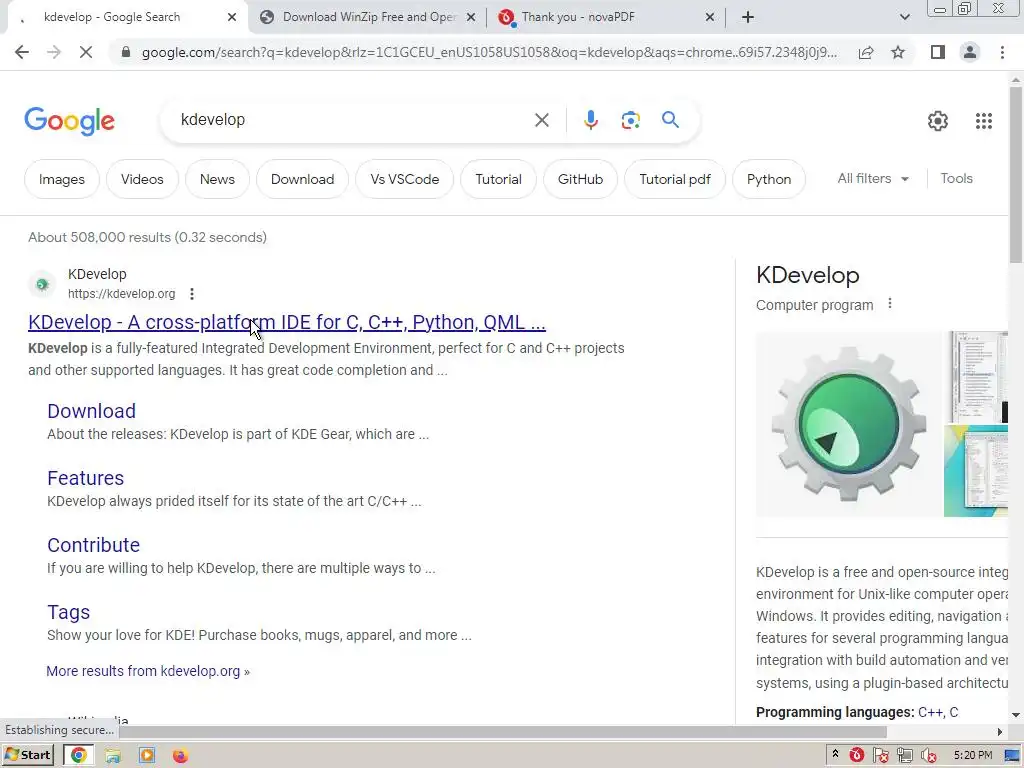Screen dimensions: 1024x768
Task: Open the Features sitelink
Action: click(x=86, y=478)
